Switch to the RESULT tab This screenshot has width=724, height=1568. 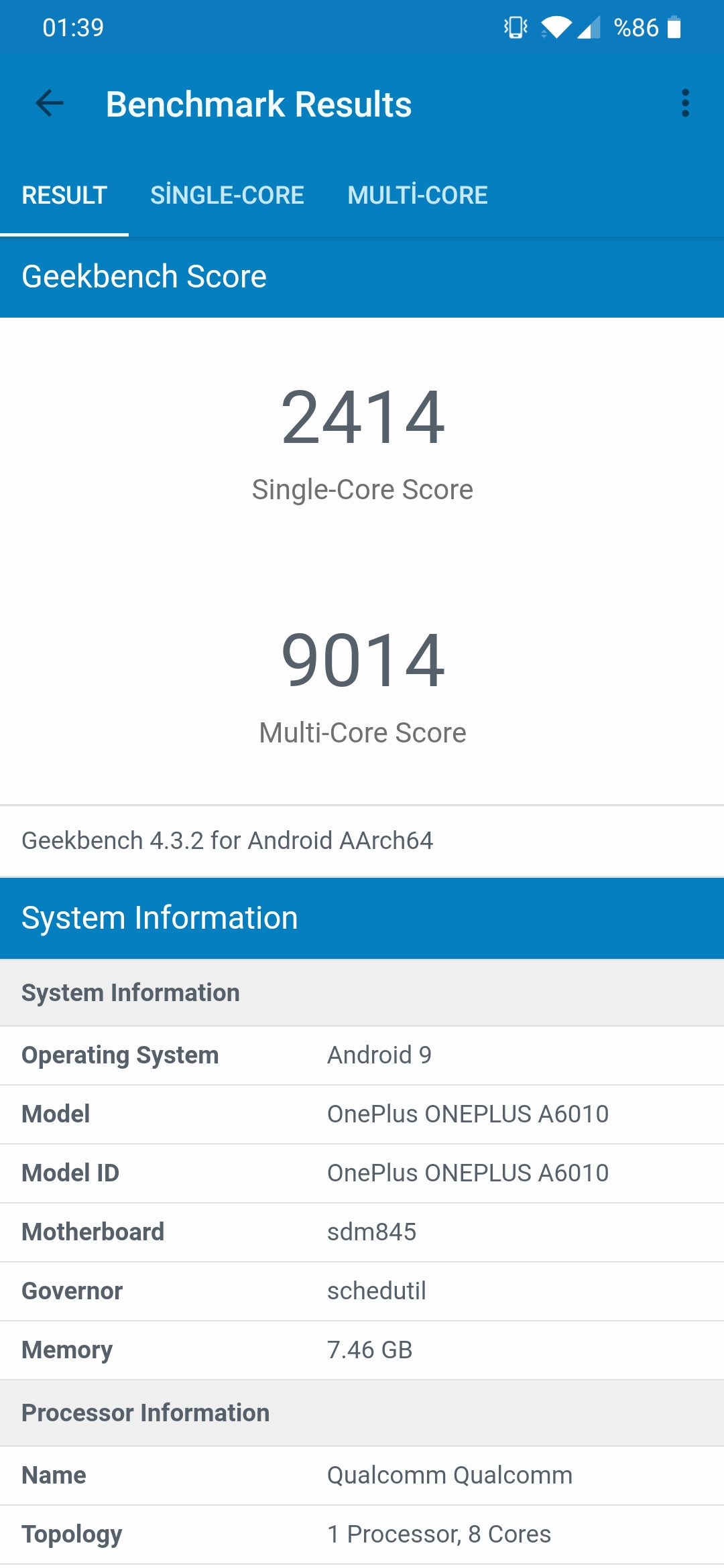(x=64, y=195)
